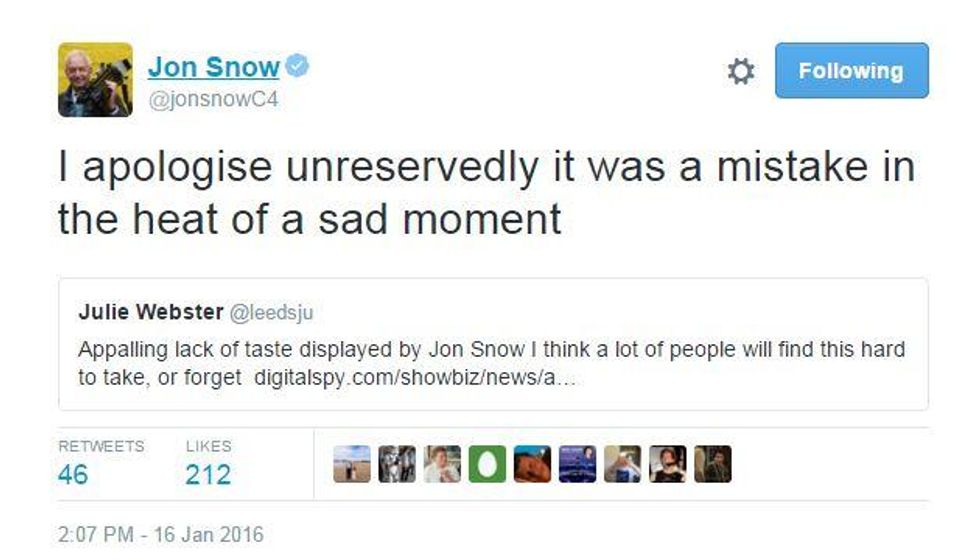
Task: Open the gear settings menu beside Following
Action: 741,71
